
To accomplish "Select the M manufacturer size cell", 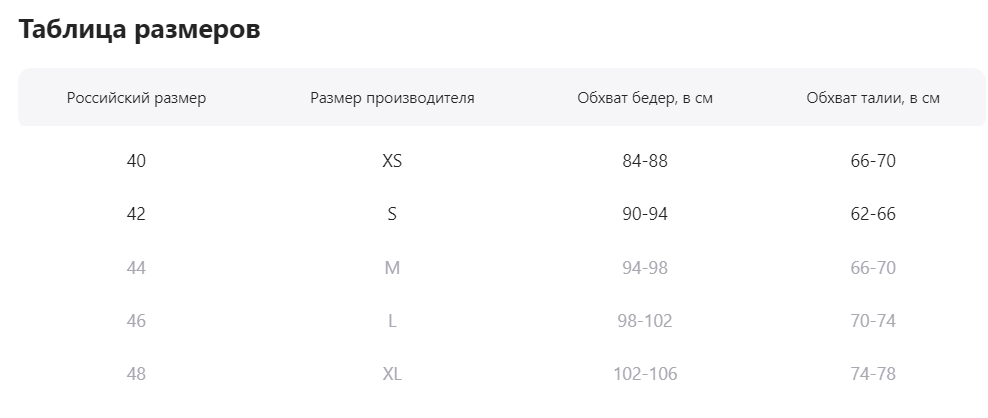I will (392, 267).
